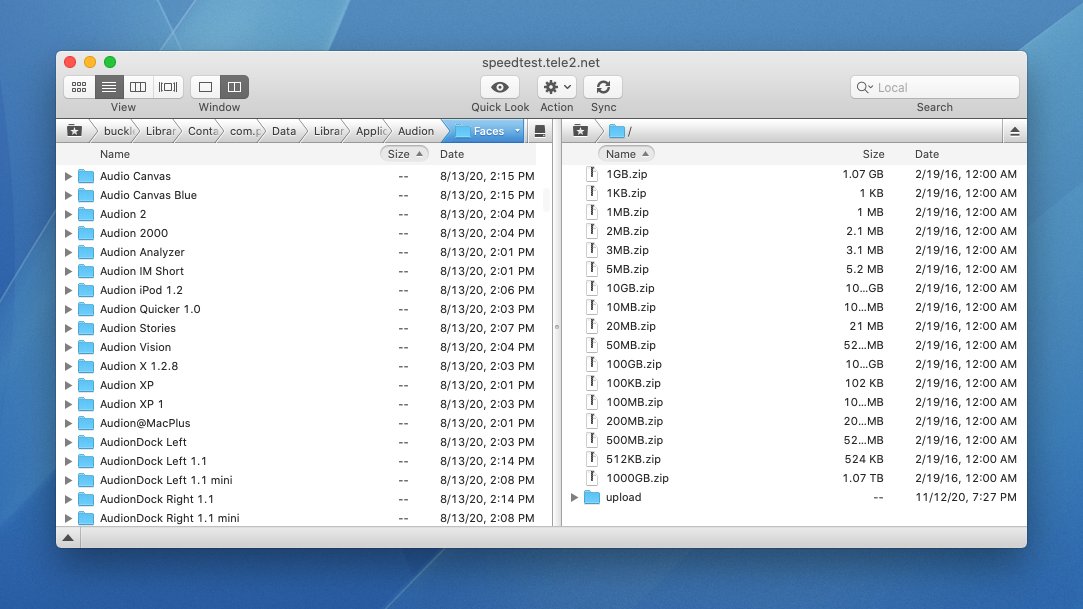Viewport: 1083px width, 609px height.
Task: Go to com.p folder in path bar
Action: [x=245, y=131]
